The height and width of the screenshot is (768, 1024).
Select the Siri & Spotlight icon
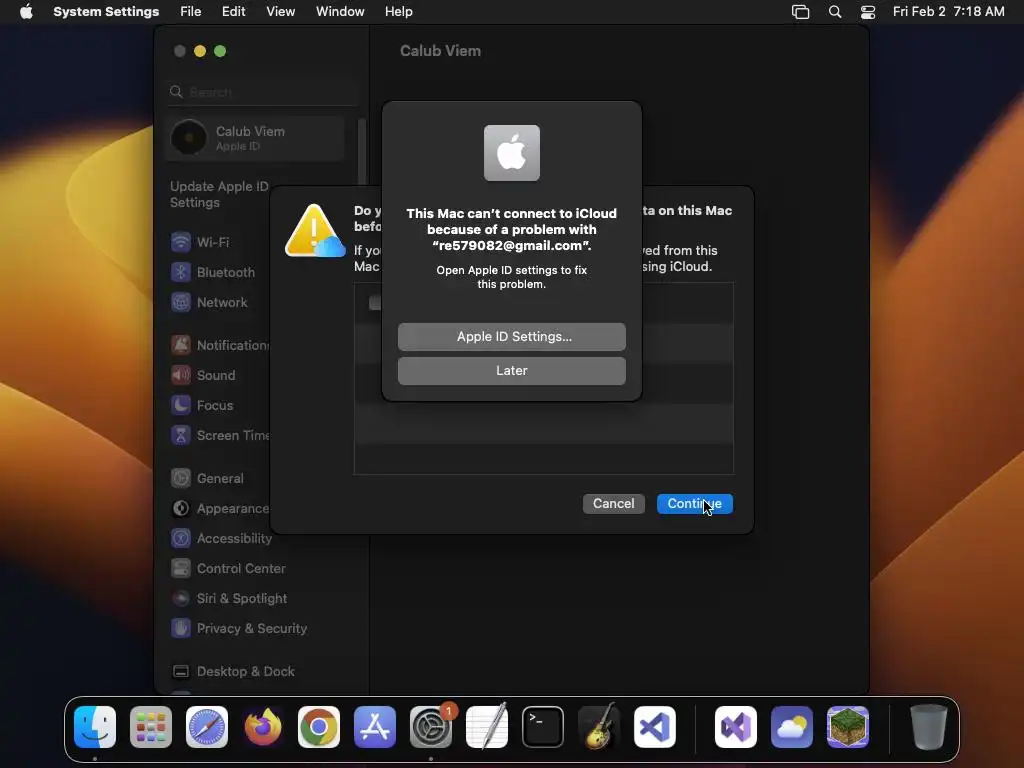(x=181, y=598)
